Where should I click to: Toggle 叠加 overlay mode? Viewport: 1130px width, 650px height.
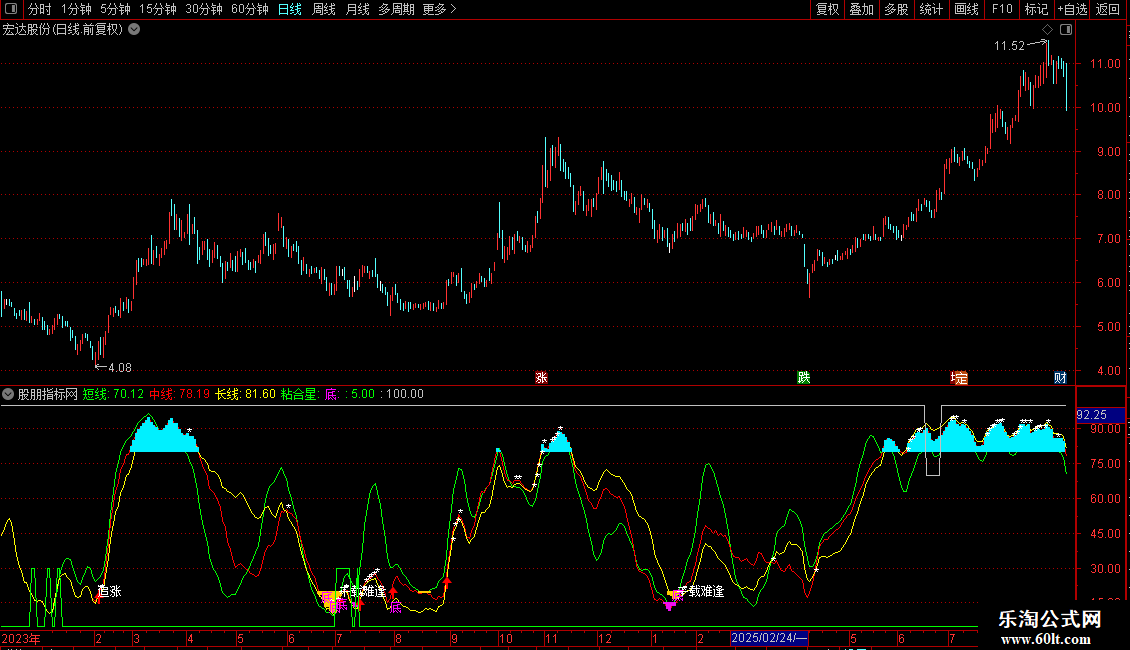point(861,9)
